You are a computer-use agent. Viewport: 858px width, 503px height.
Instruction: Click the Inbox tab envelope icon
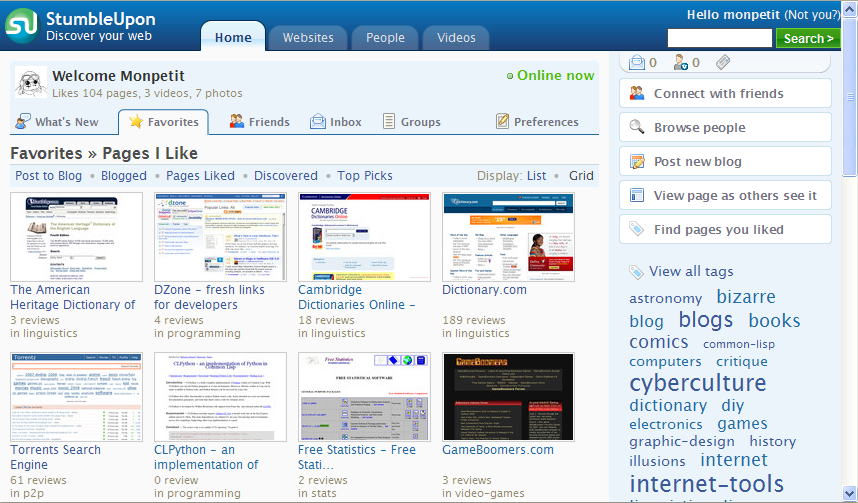click(317, 122)
